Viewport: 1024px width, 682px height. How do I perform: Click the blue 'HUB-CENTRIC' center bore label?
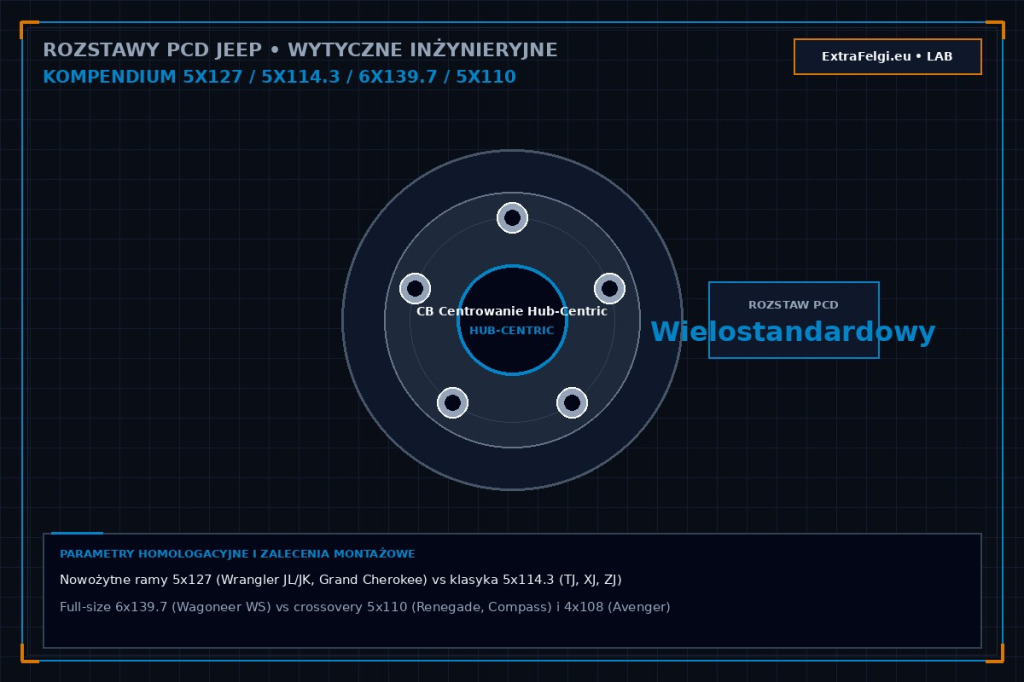pos(512,331)
